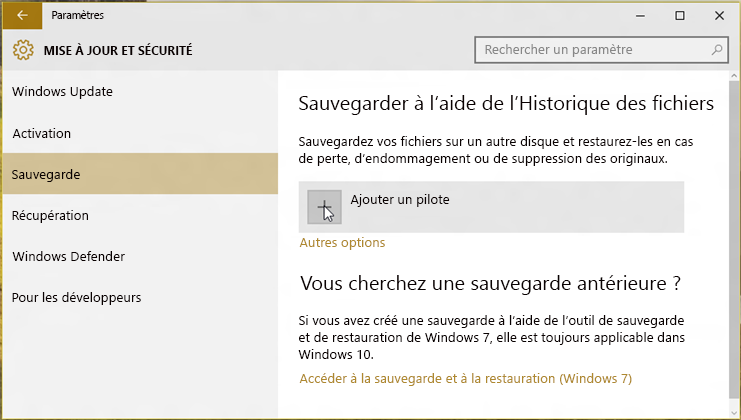The height and width of the screenshot is (420, 741).
Task: Click the "MISE À JOUR ET SÉCURITÉ" header
Action: point(117,50)
